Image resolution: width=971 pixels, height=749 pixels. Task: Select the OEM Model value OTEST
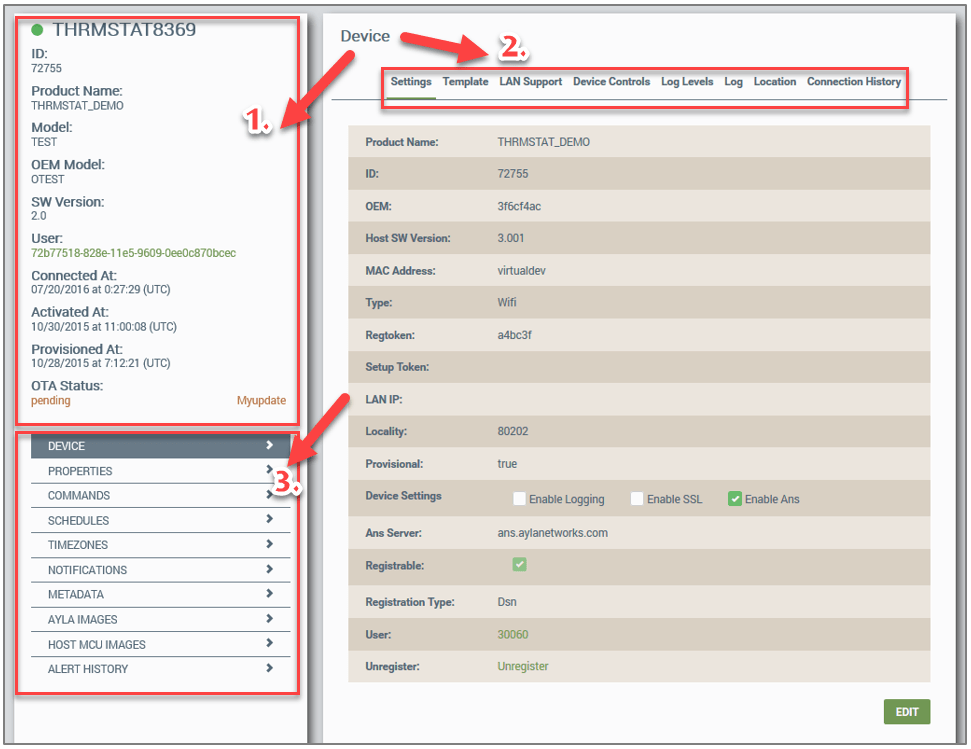click(48, 180)
